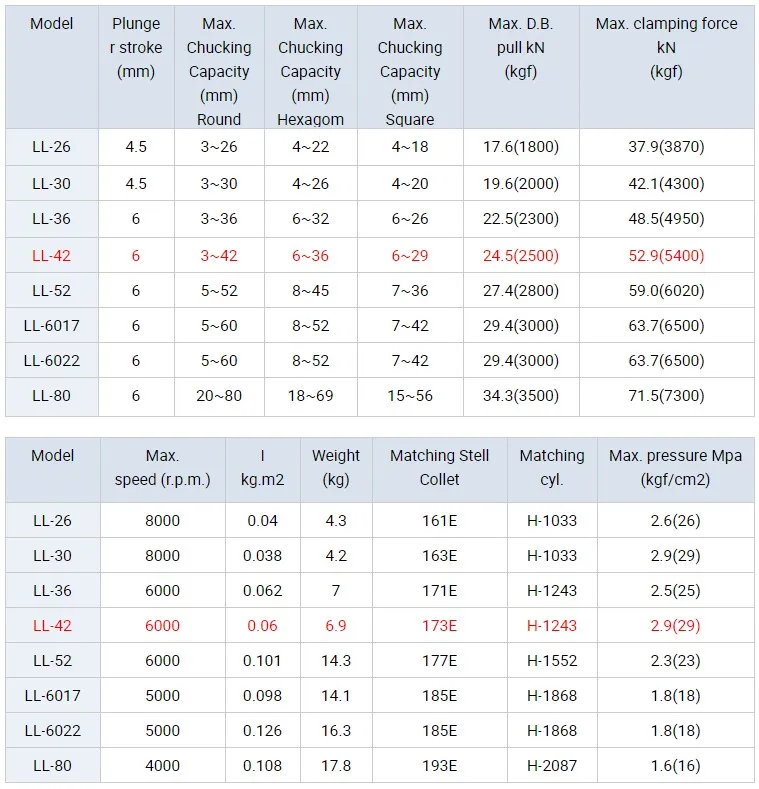Click the Max. pressure Mpa header
Screen dimensions: 759x789
click(x=675, y=467)
